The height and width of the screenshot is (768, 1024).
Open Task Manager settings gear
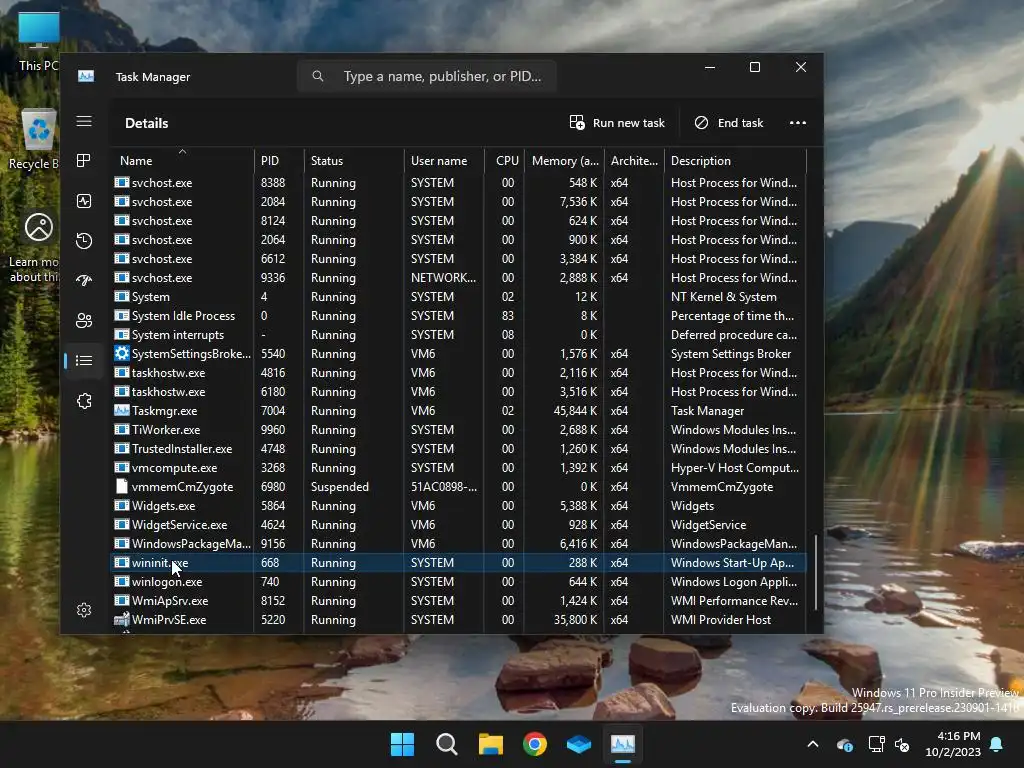point(84,610)
